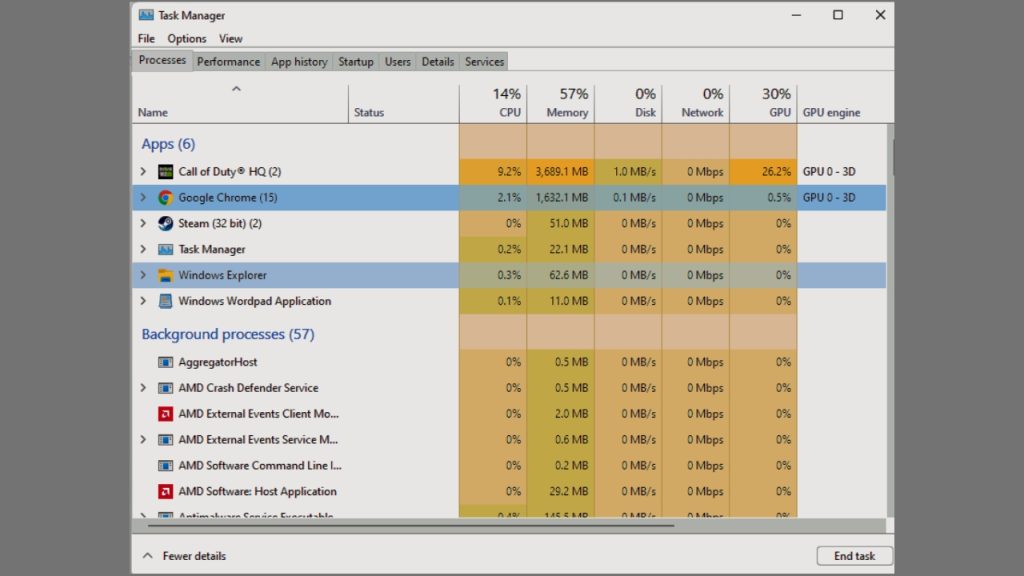Screen dimensions: 1024x576
Task: Select the Steam (32 bit) (2) row name
Action: pyautogui.click(x=220, y=223)
